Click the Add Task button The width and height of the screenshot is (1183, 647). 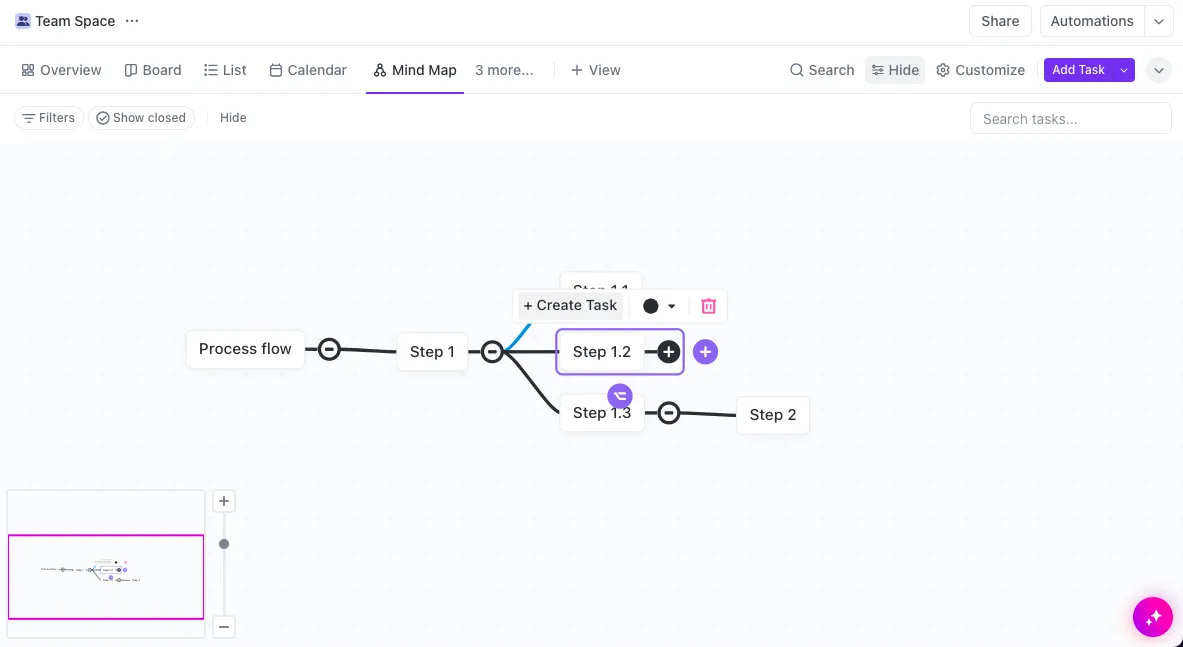tap(1078, 69)
